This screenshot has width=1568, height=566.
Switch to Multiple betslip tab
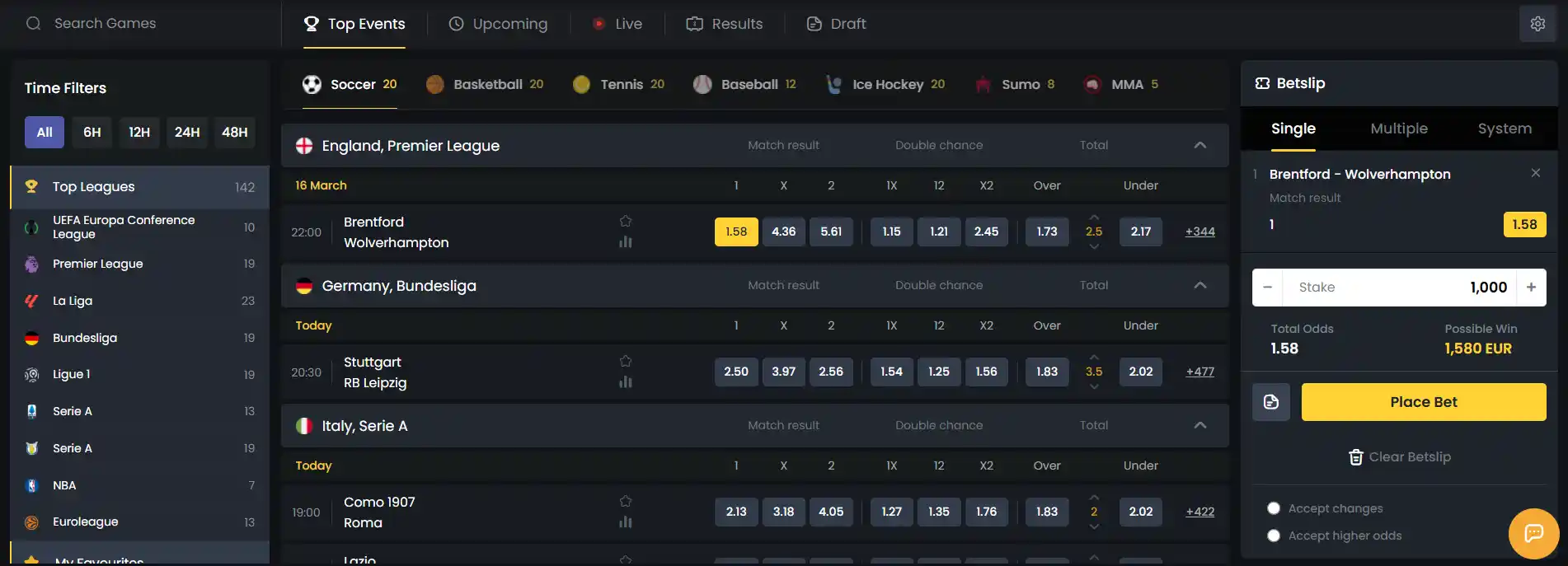(x=1399, y=129)
